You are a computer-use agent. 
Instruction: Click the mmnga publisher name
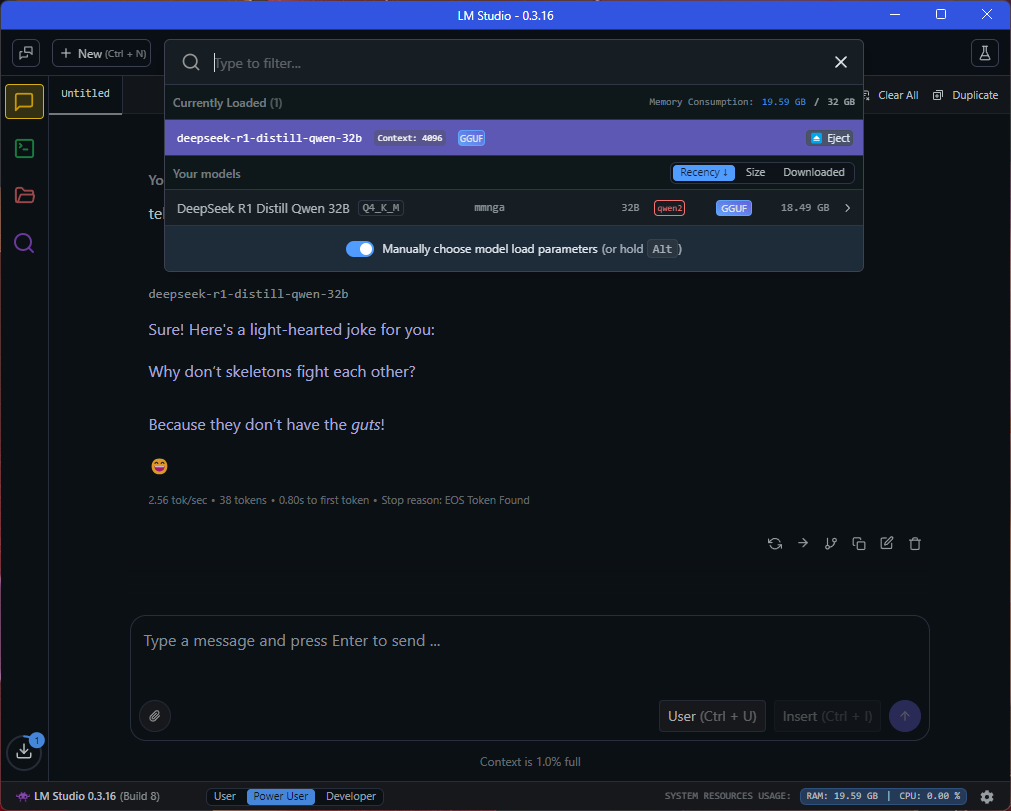(x=489, y=208)
